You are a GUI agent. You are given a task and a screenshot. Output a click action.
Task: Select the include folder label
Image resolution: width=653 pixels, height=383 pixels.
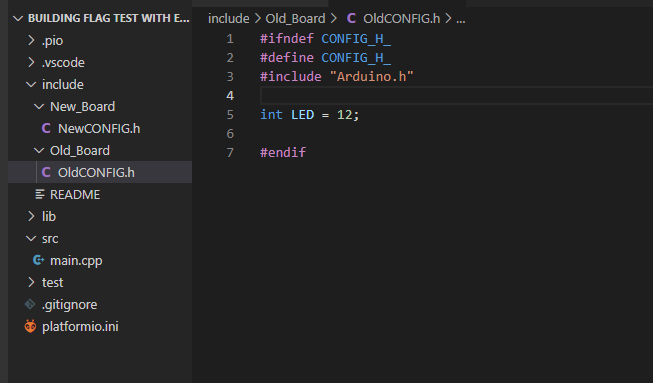click(x=63, y=85)
